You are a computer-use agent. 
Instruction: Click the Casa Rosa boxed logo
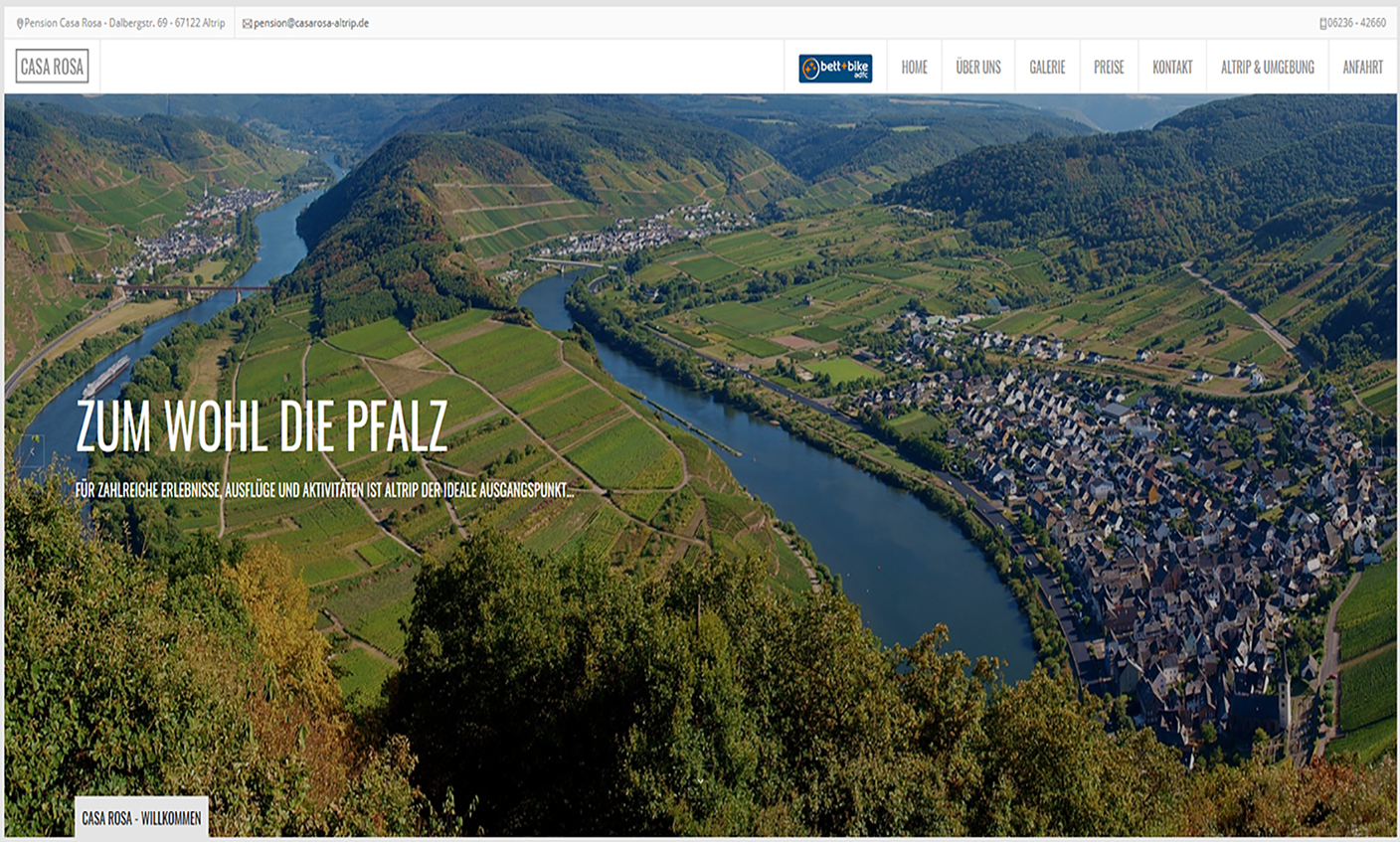point(53,67)
